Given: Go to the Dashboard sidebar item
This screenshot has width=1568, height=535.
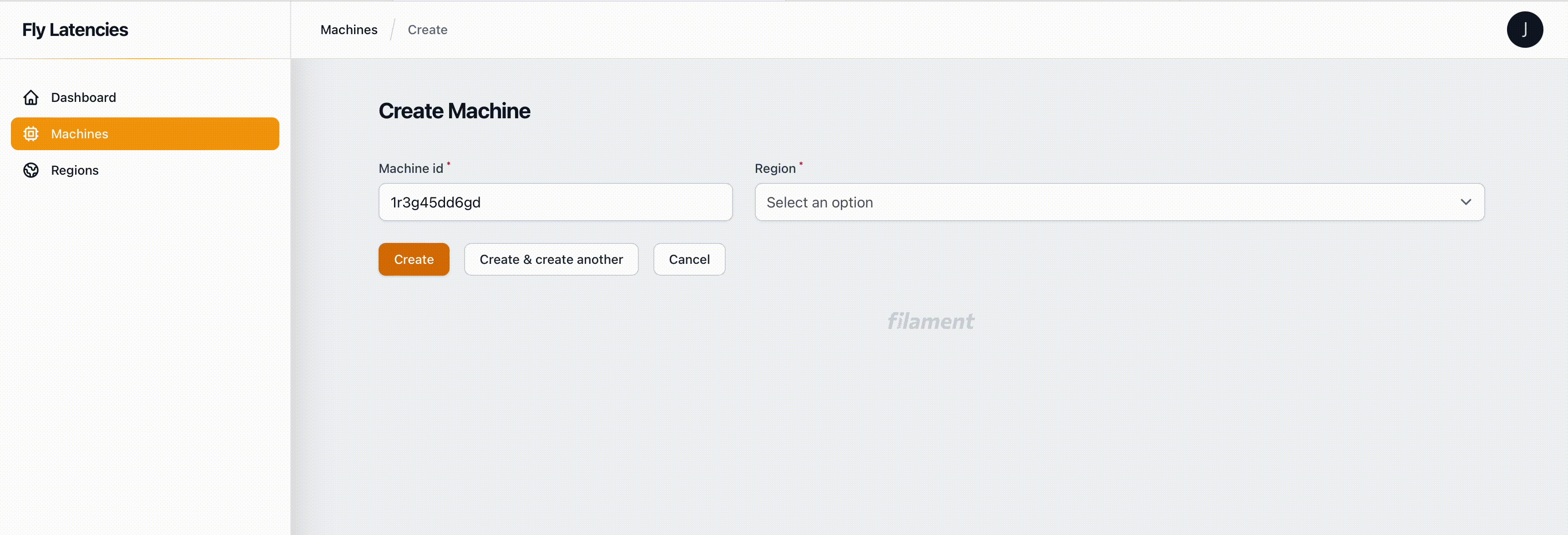Looking at the screenshot, I should click(83, 97).
